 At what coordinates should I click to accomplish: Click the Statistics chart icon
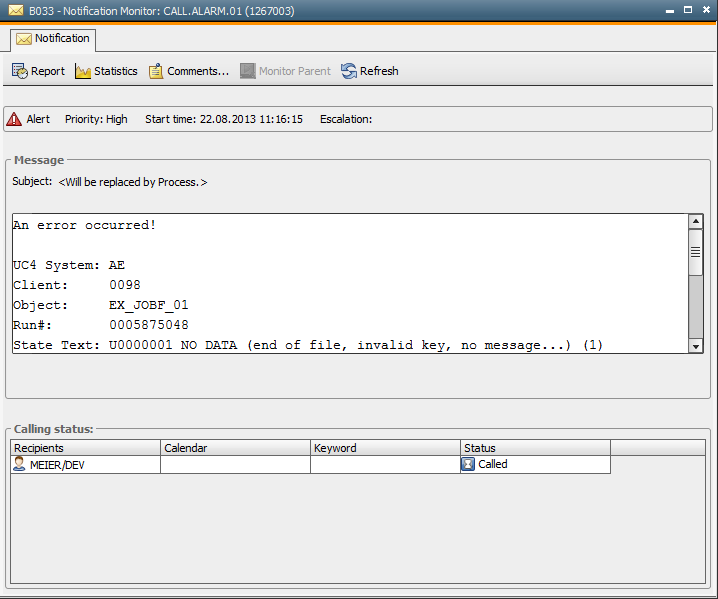(x=83, y=71)
